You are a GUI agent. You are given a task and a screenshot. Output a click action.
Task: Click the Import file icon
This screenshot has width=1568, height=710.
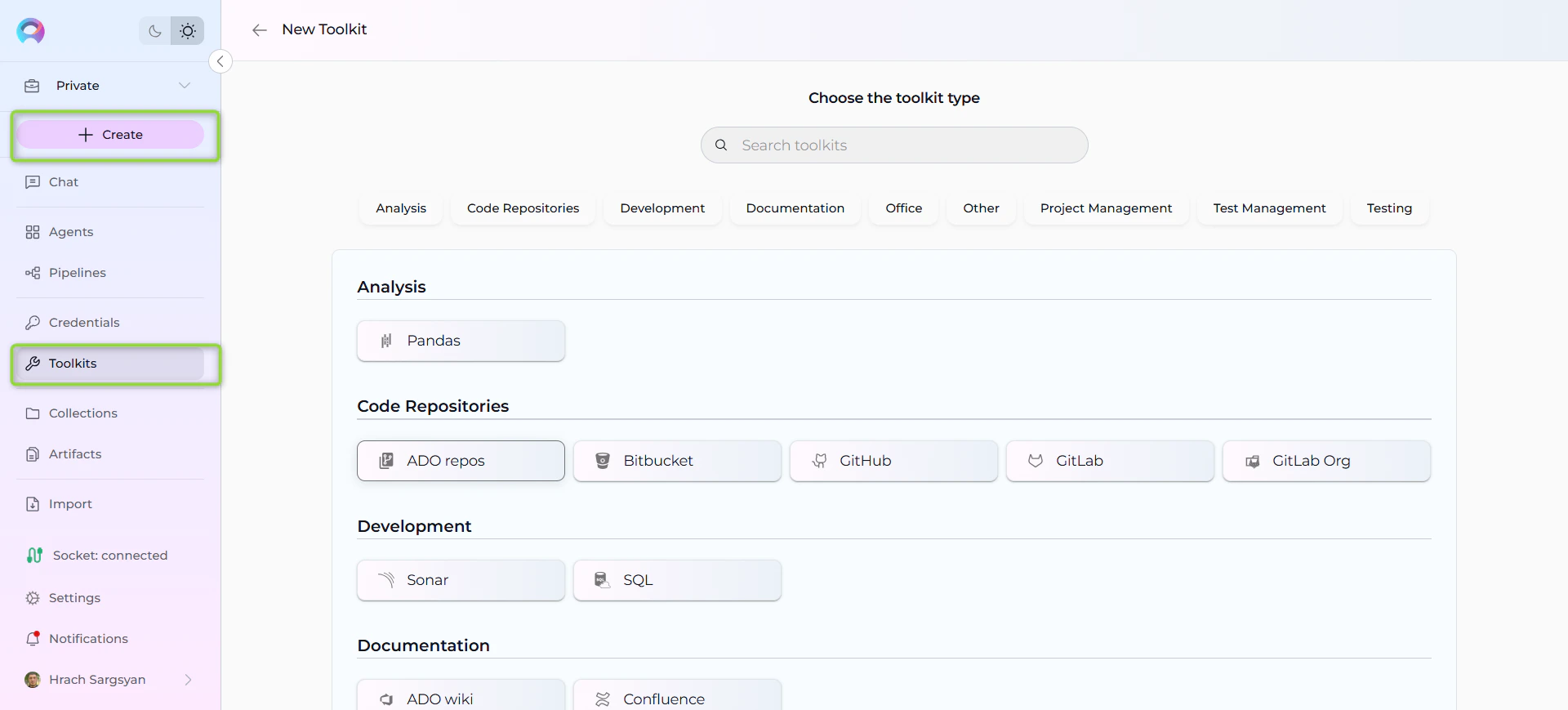pyautogui.click(x=33, y=504)
